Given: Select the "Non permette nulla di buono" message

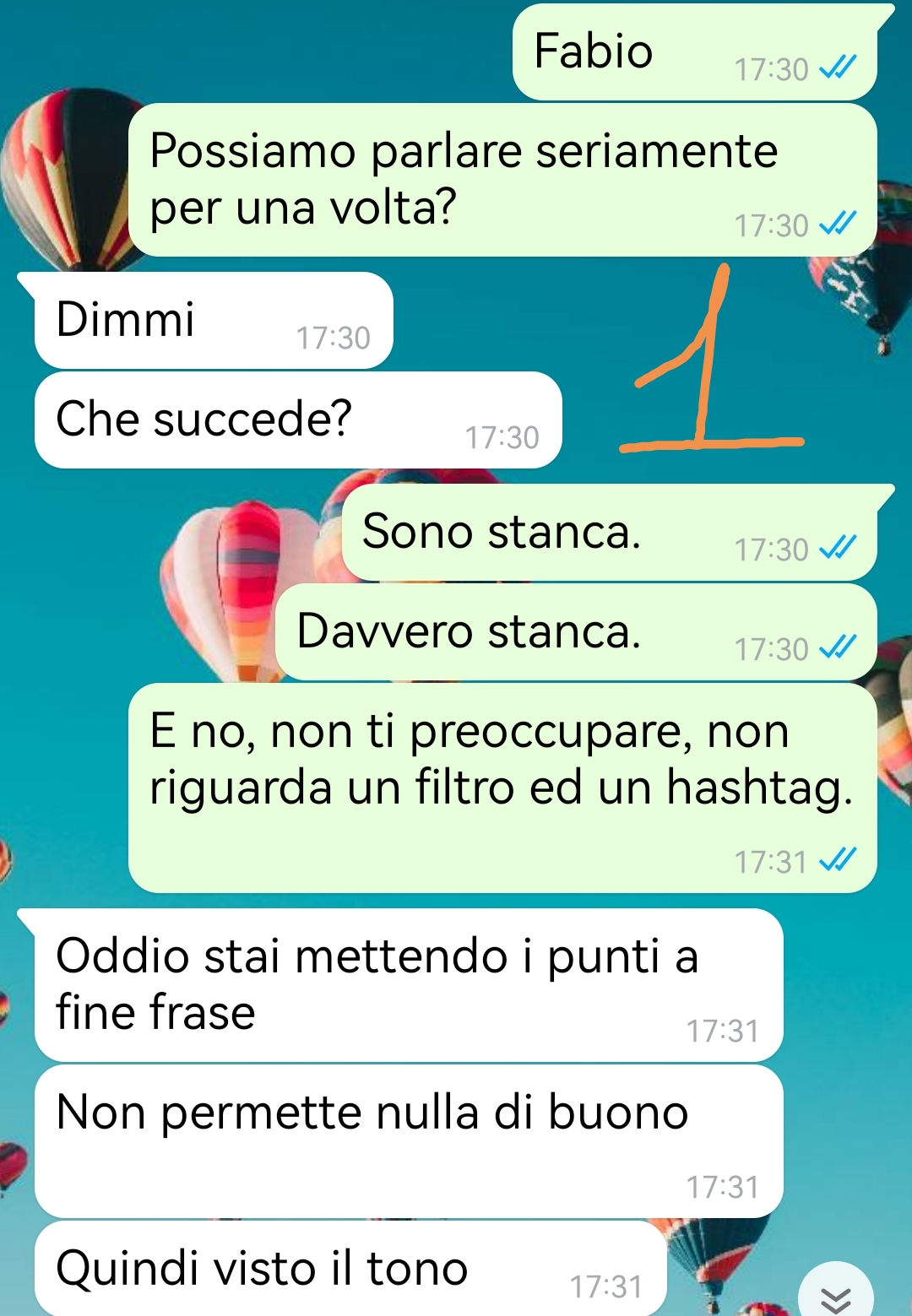Looking at the screenshot, I should tap(409, 1141).
